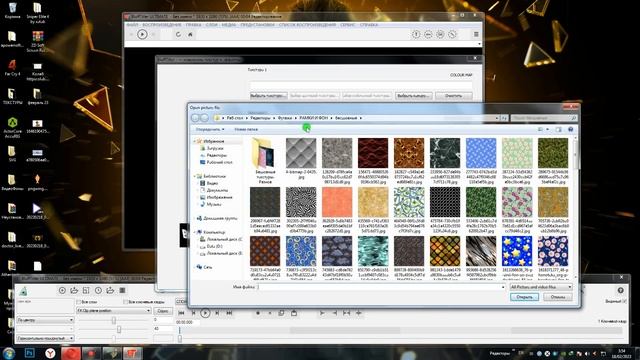The width and height of the screenshot is (640, 360).
Task: Select the yellow stars on blue texture thumbnail
Action: tap(517, 251)
